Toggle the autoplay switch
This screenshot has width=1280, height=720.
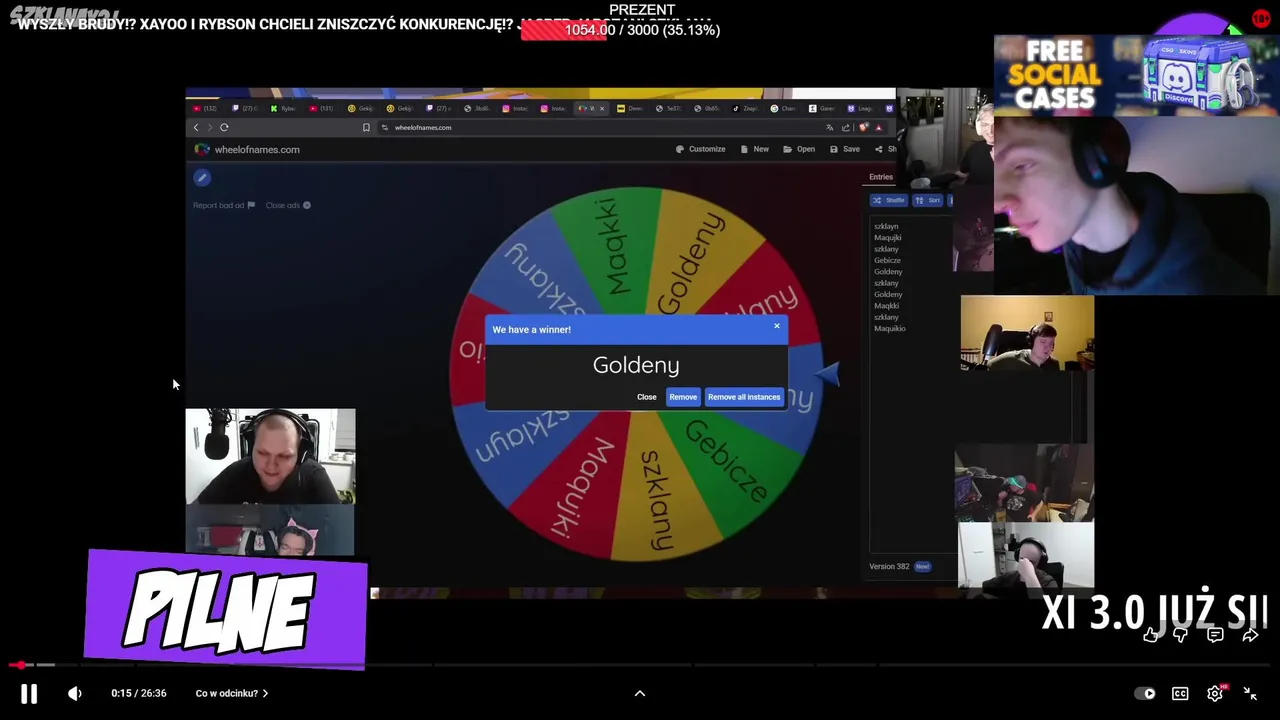(1145, 693)
